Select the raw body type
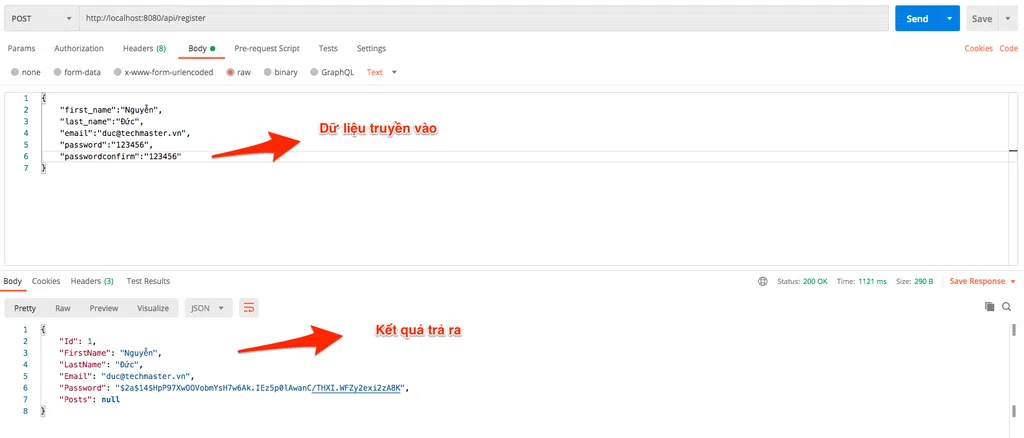1024x438 pixels. coord(239,72)
